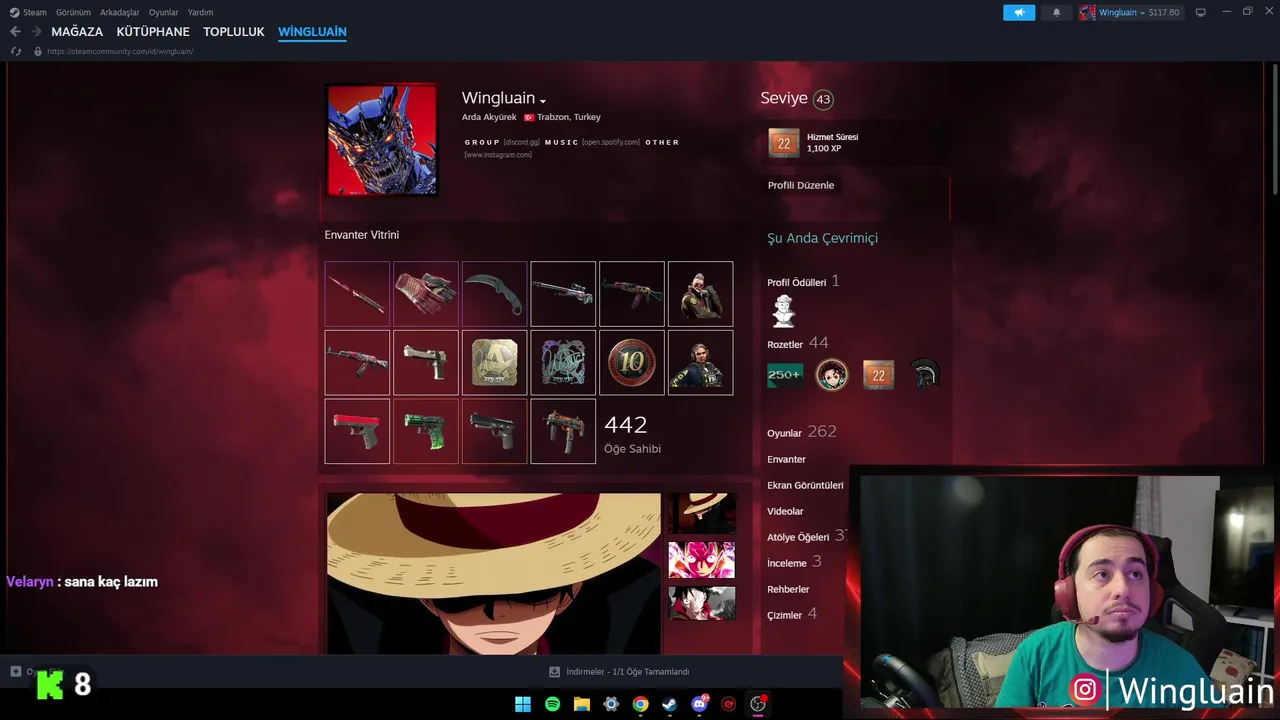Screen dimensions: 1280x720
Task: Click the white bust profile award icon
Action: [x=784, y=312]
